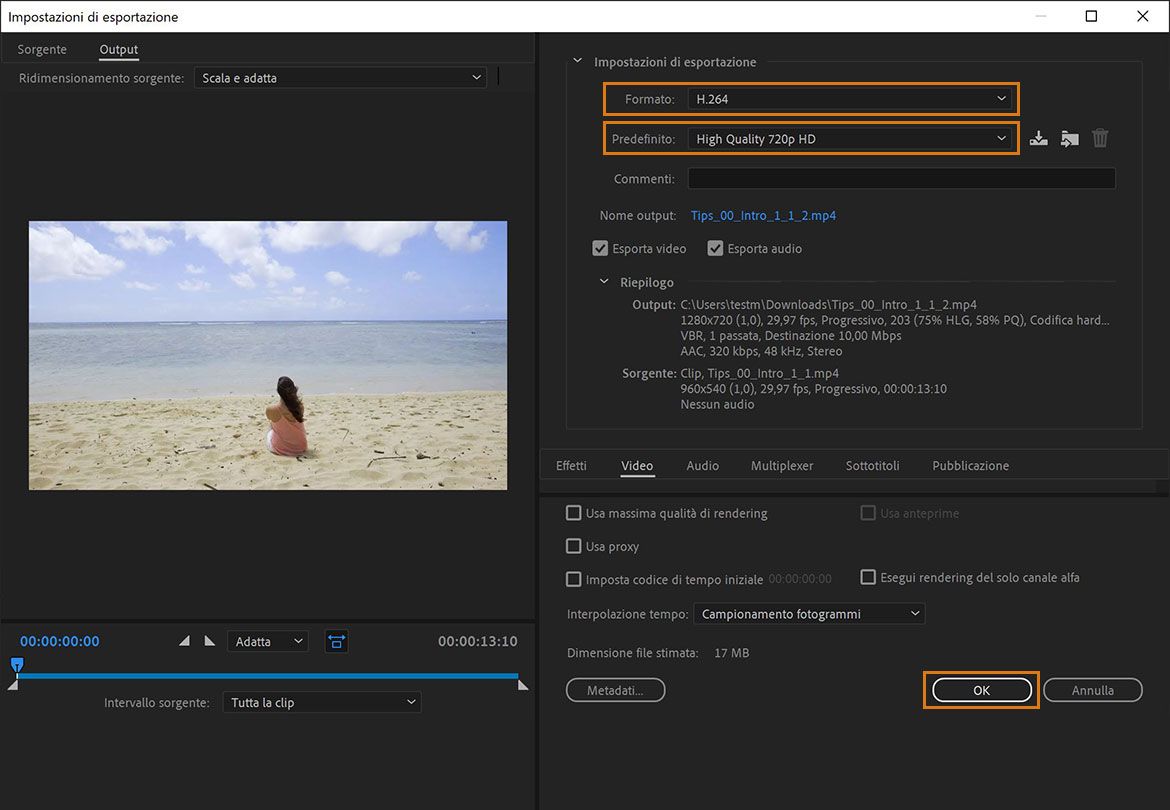Image resolution: width=1170 pixels, height=810 pixels.
Task: Enable Usa massima qualità di rendering
Action: coord(574,512)
